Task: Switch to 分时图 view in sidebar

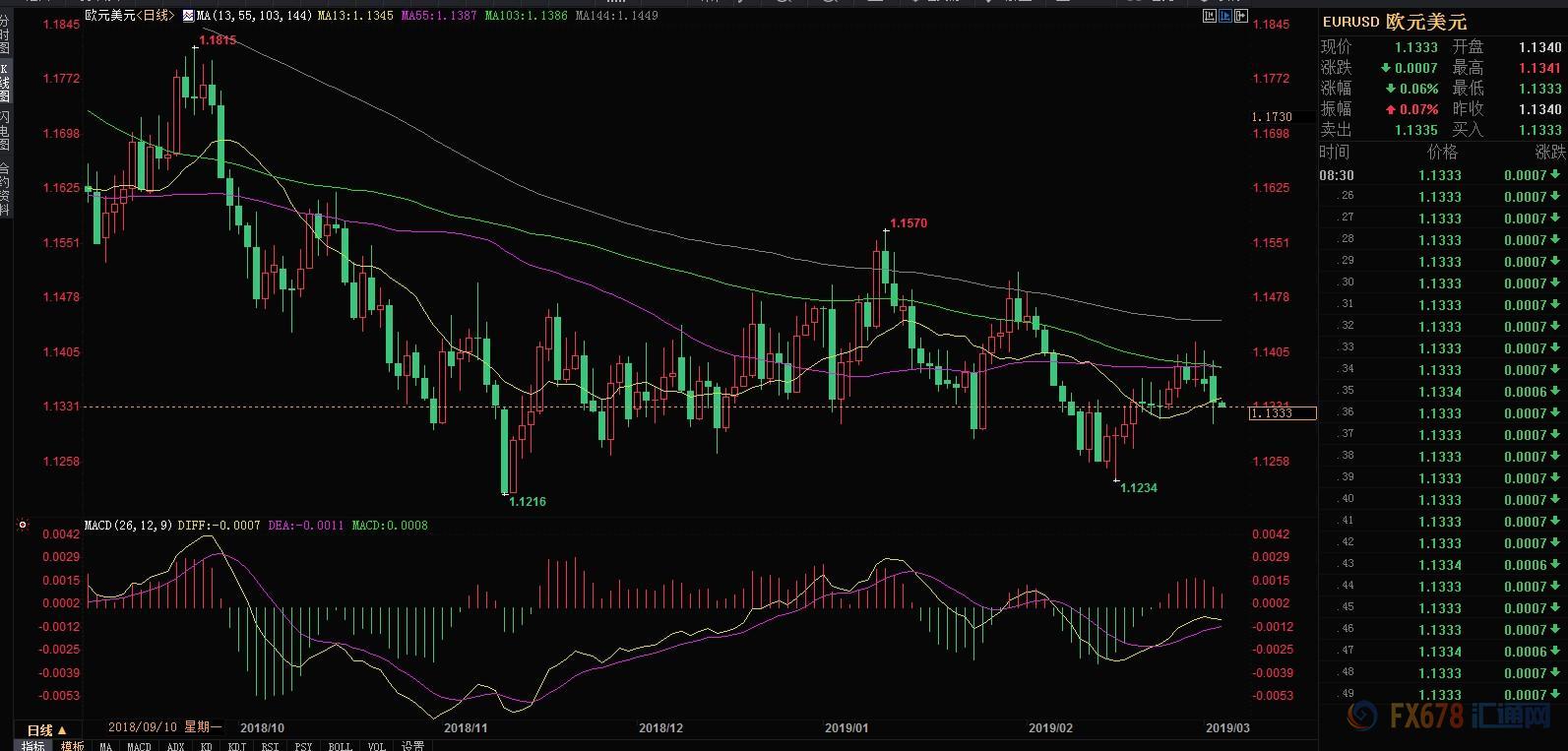Action: [5, 33]
